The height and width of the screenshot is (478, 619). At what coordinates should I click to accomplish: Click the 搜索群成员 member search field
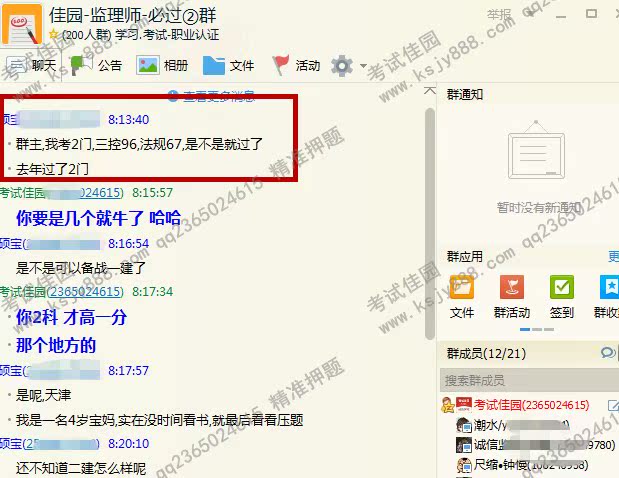(x=525, y=380)
